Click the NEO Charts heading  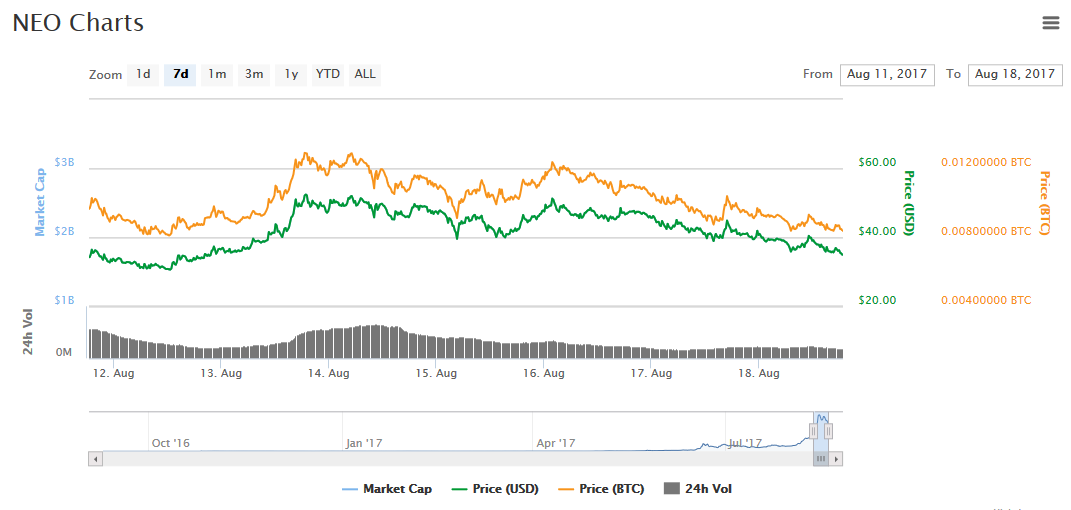(x=78, y=23)
